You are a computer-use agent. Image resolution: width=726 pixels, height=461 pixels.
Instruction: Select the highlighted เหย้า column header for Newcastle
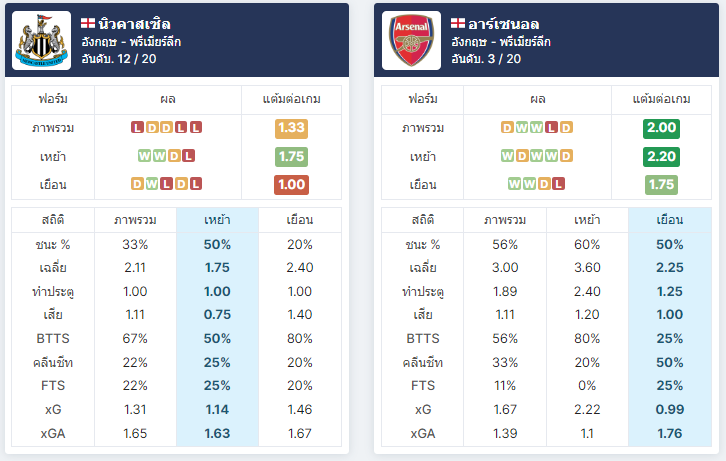coord(217,220)
